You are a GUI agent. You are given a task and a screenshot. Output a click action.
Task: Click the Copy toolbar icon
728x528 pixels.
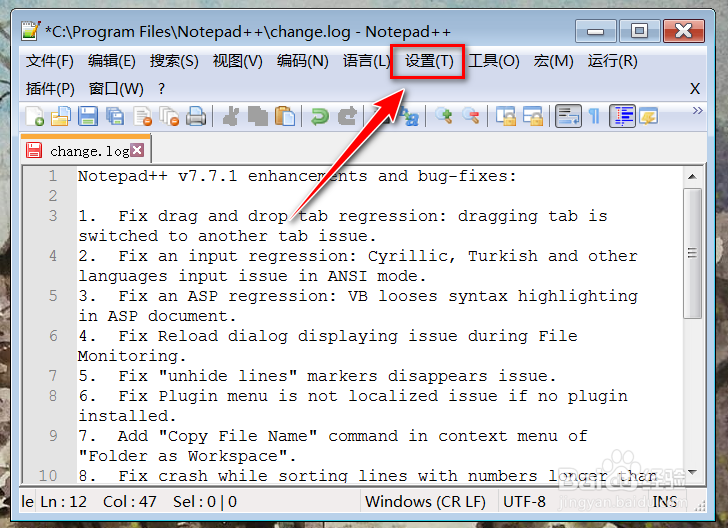[258, 116]
